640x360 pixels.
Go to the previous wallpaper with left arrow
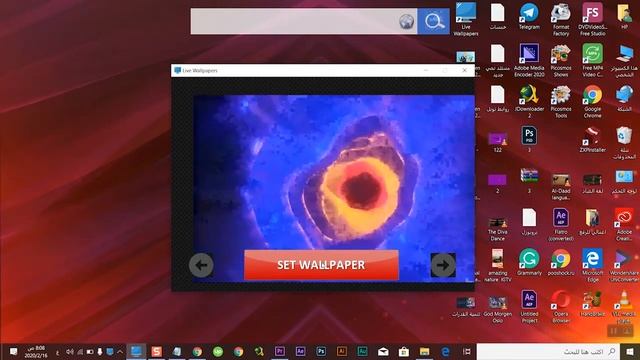(x=201, y=265)
